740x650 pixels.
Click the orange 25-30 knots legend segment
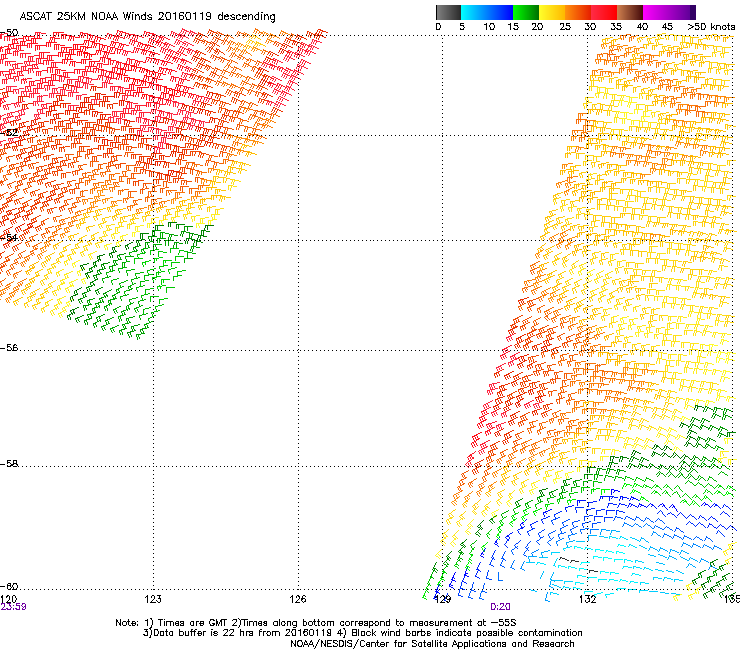pos(578,12)
